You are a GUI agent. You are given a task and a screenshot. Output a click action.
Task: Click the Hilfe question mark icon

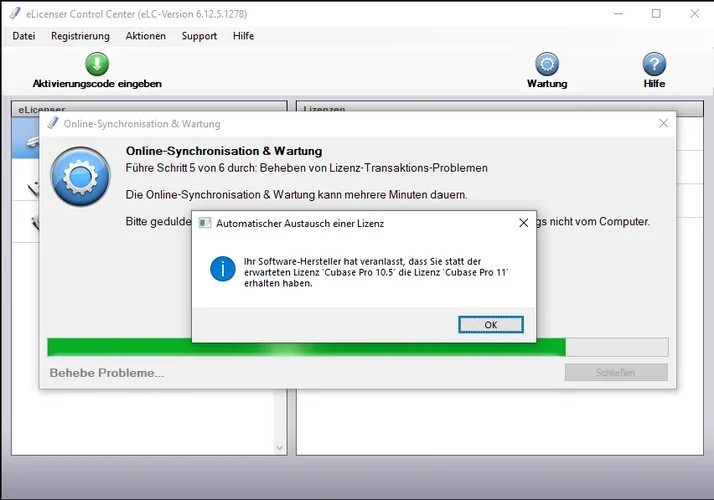654,64
